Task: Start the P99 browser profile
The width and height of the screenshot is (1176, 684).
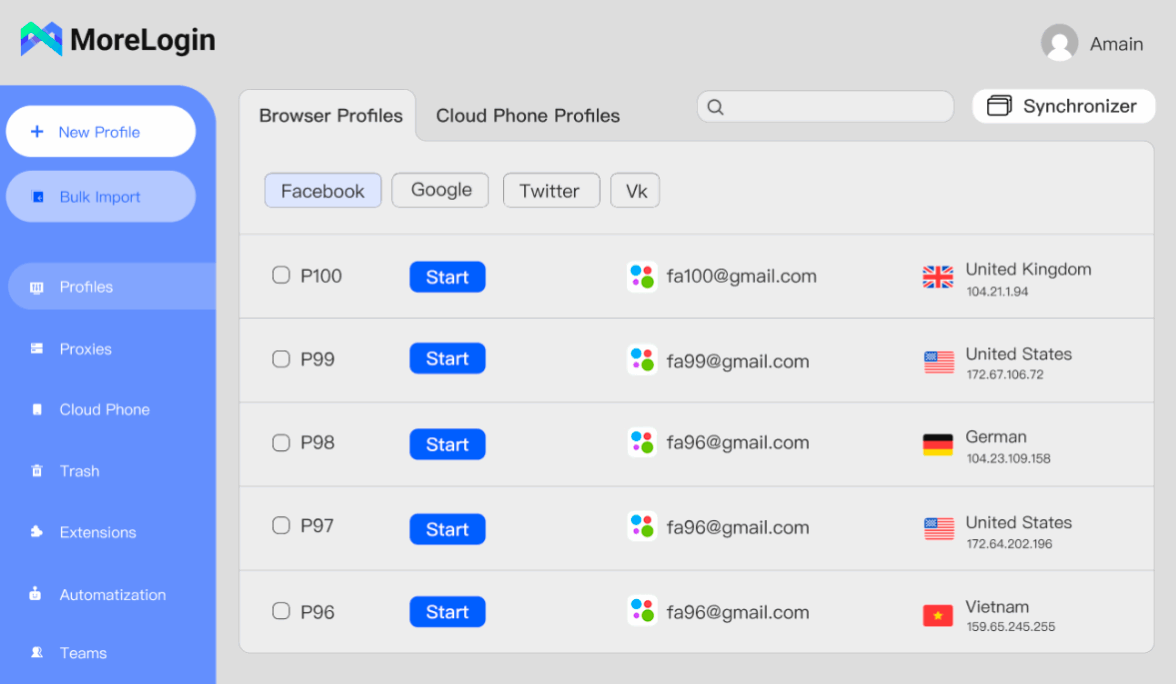Action: (447, 359)
